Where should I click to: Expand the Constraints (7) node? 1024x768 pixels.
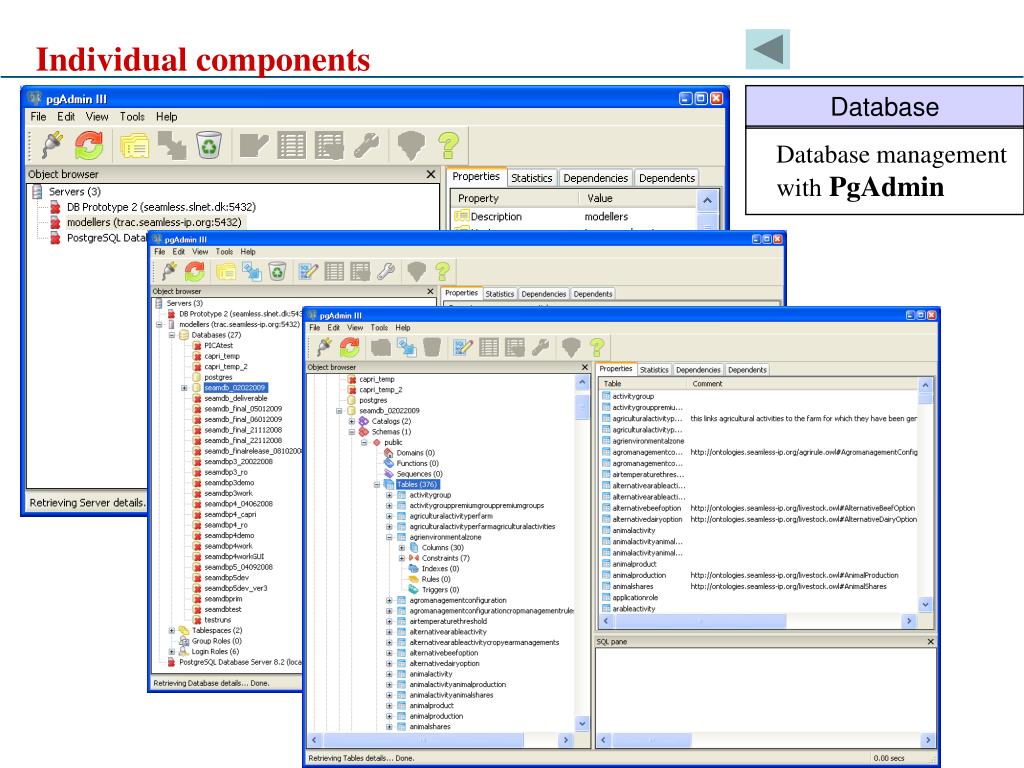point(402,558)
